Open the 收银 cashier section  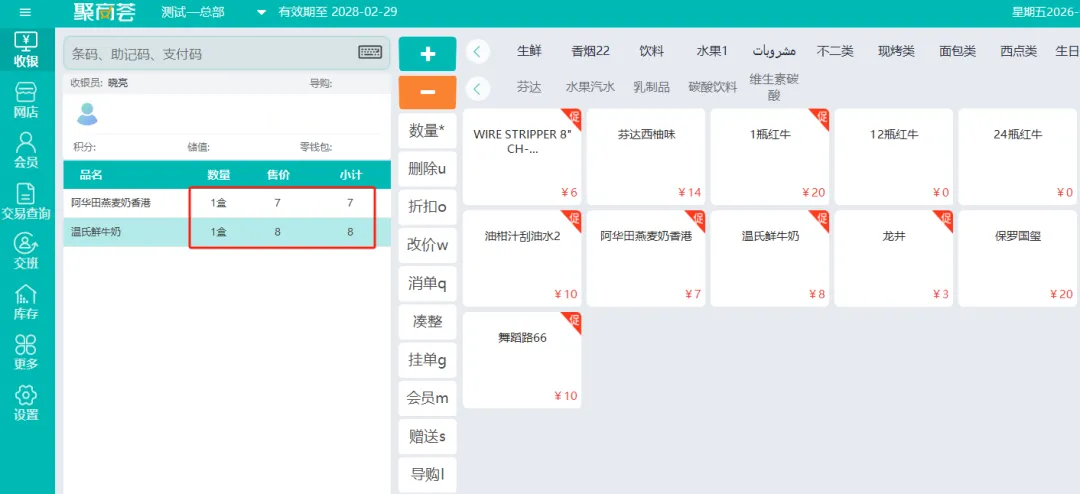pyautogui.click(x=26, y=50)
